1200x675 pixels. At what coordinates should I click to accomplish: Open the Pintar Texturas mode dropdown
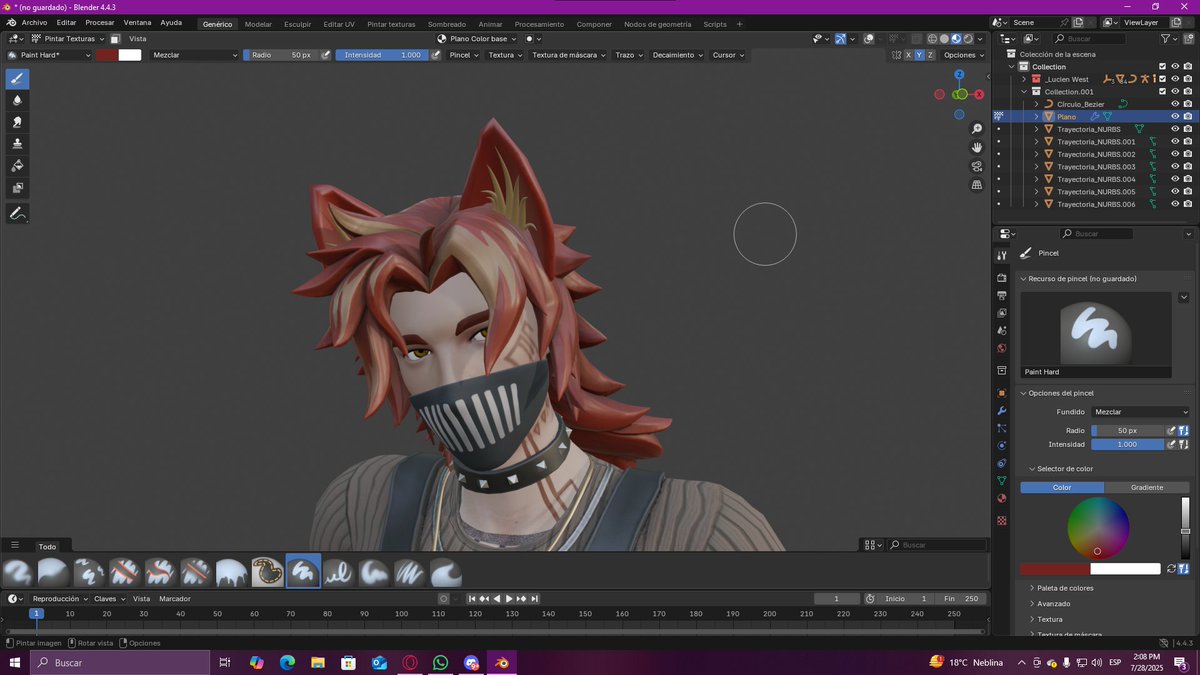[x=68, y=38]
